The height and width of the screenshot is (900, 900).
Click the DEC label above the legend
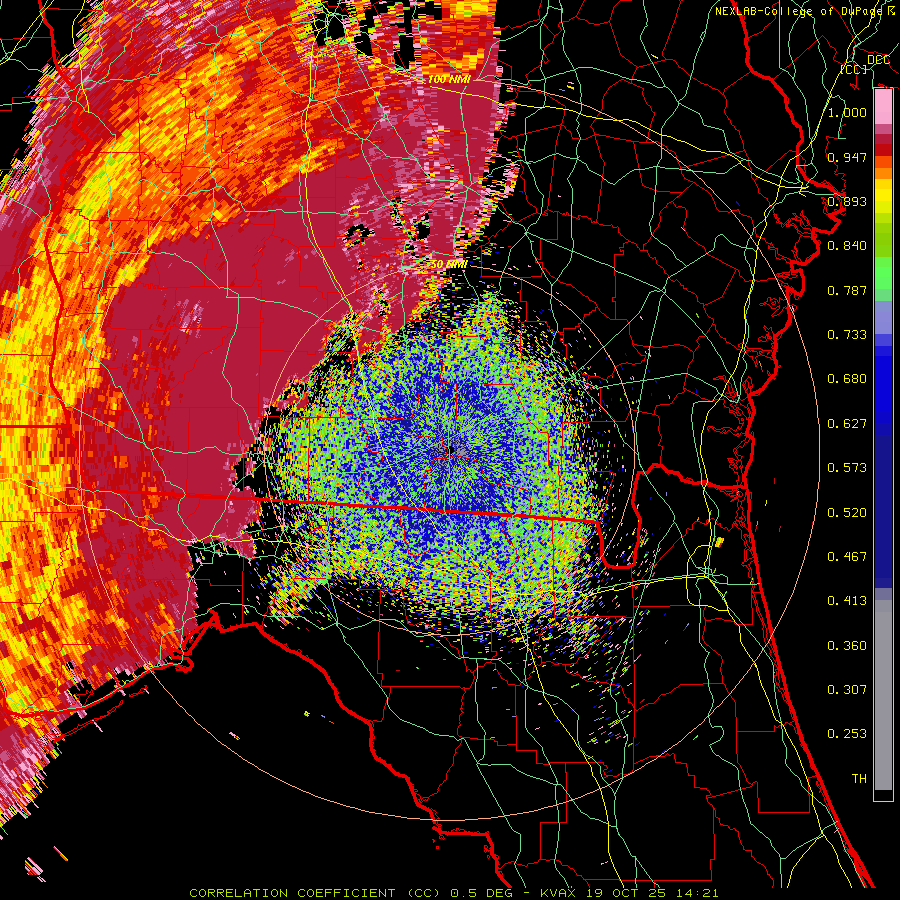pyautogui.click(x=878, y=60)
